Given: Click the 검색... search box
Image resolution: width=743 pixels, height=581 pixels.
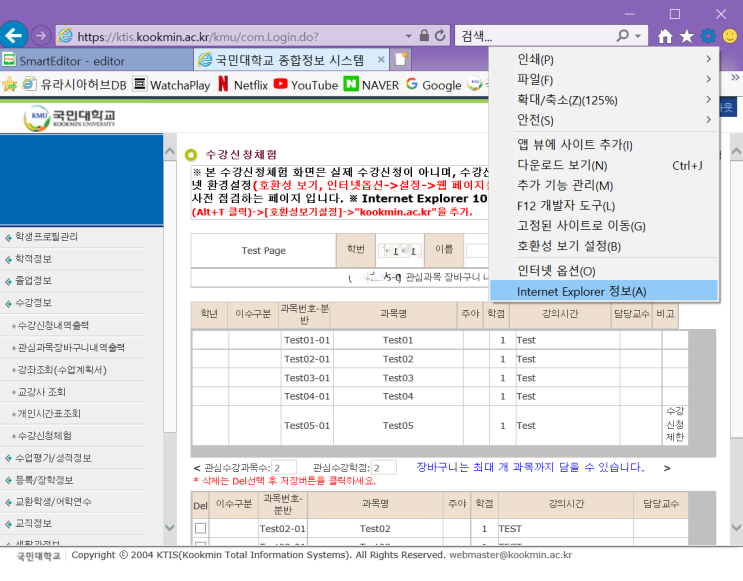Looking at the screenshot, I should (535, 36).
